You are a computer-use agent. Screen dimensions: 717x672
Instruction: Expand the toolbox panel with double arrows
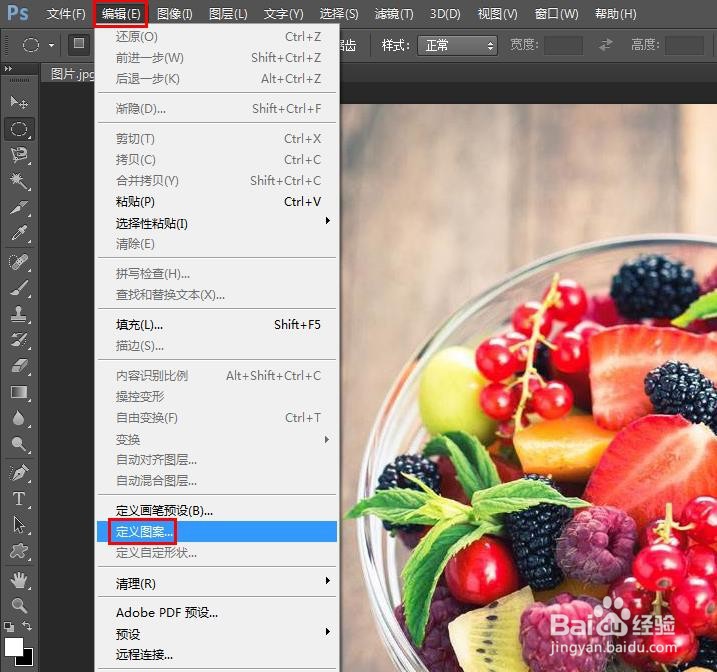(x=8, y=69)
